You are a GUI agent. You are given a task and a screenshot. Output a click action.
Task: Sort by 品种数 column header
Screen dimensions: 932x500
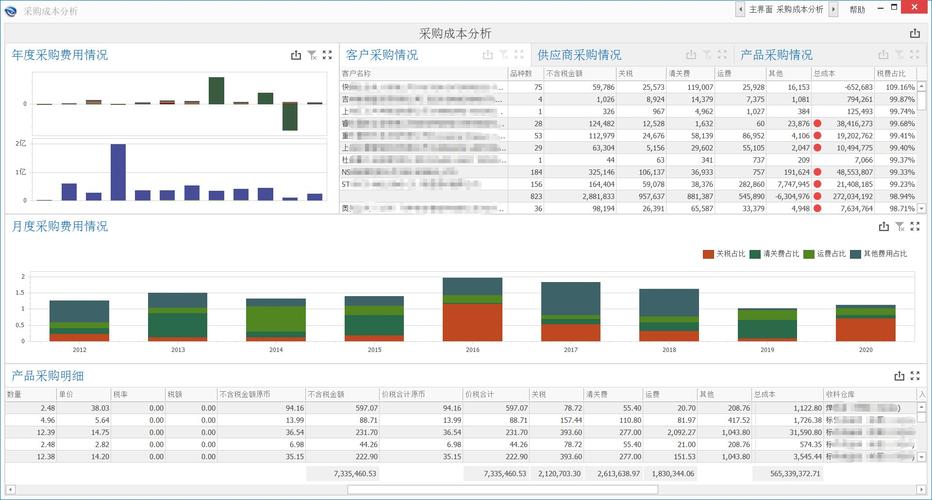pyautogui.click(x=525, y=74)
